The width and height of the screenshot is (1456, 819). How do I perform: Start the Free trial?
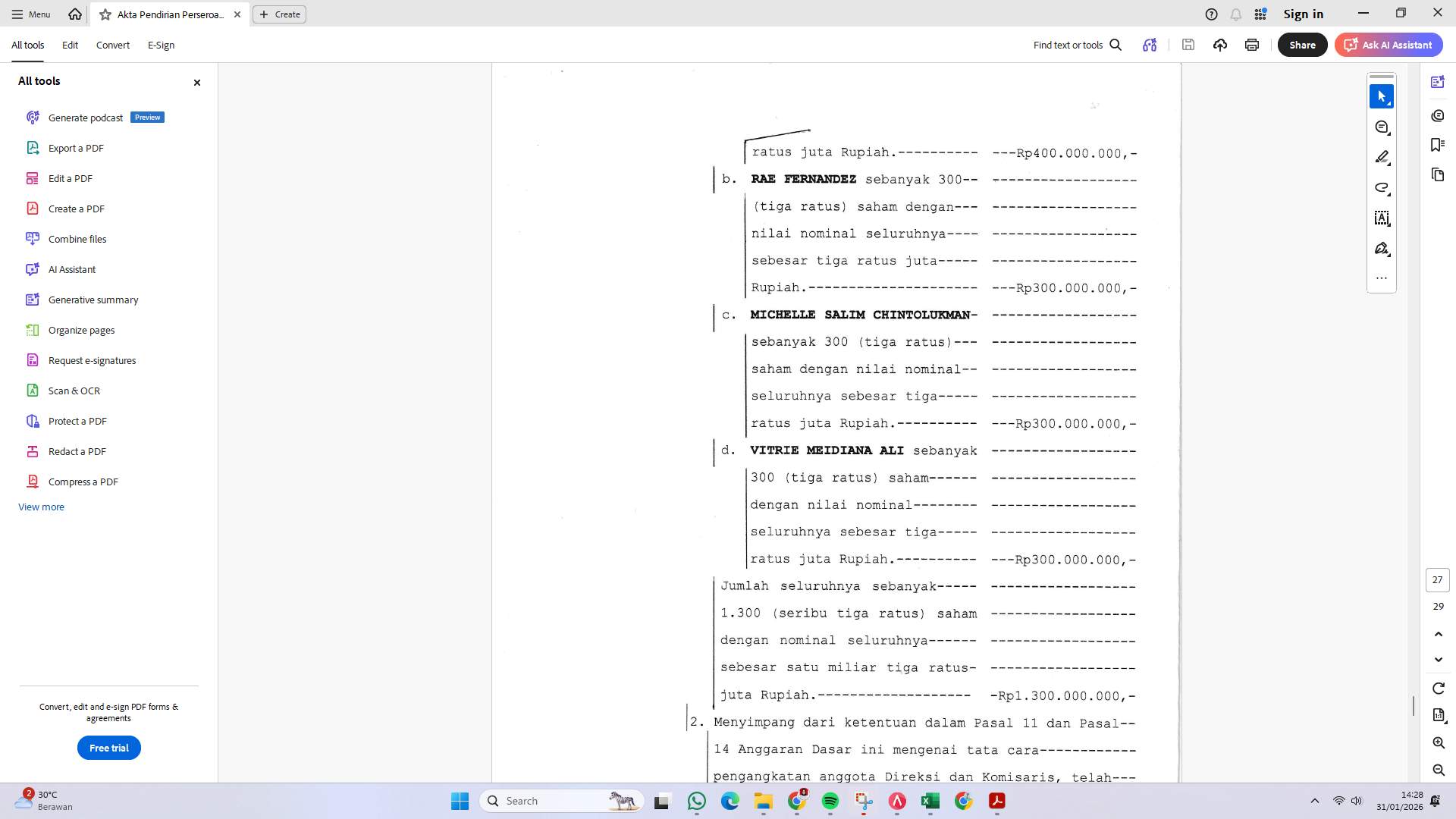click(x=108, y=747)
